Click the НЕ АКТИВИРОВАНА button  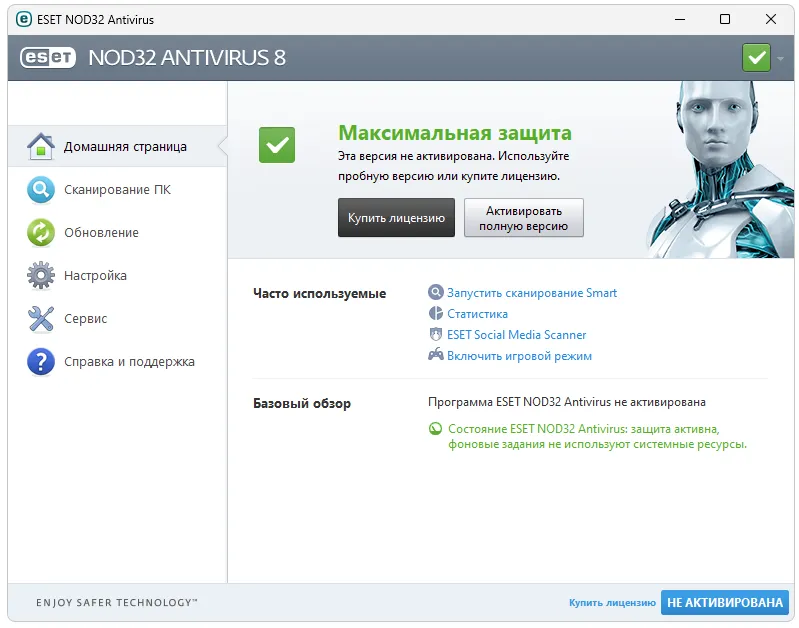(x=725, y=603)
